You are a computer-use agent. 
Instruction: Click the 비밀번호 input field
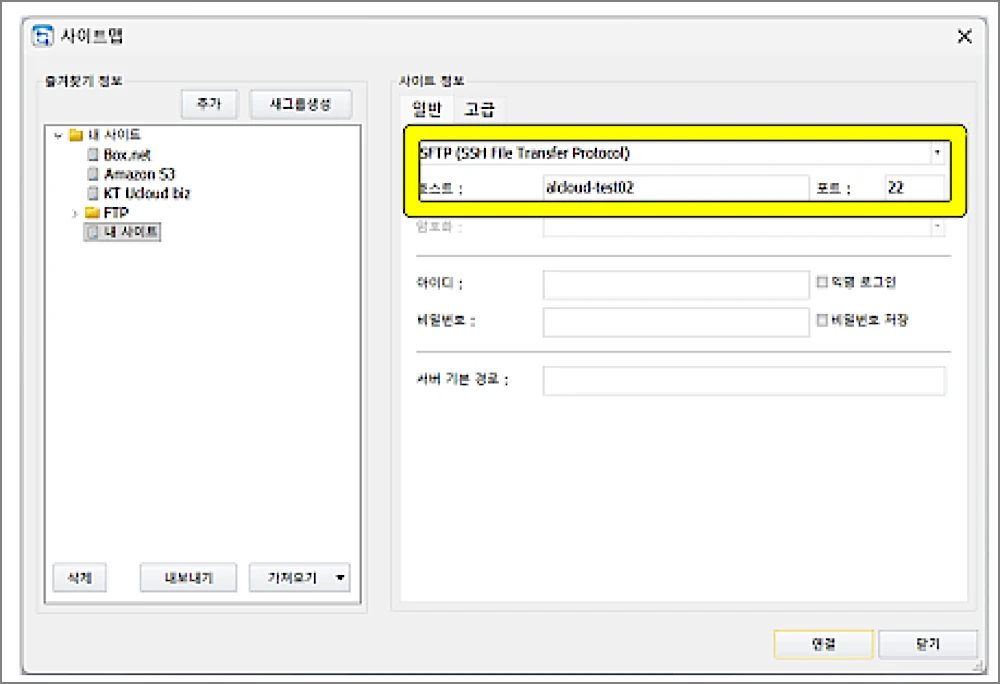(676, 323)
